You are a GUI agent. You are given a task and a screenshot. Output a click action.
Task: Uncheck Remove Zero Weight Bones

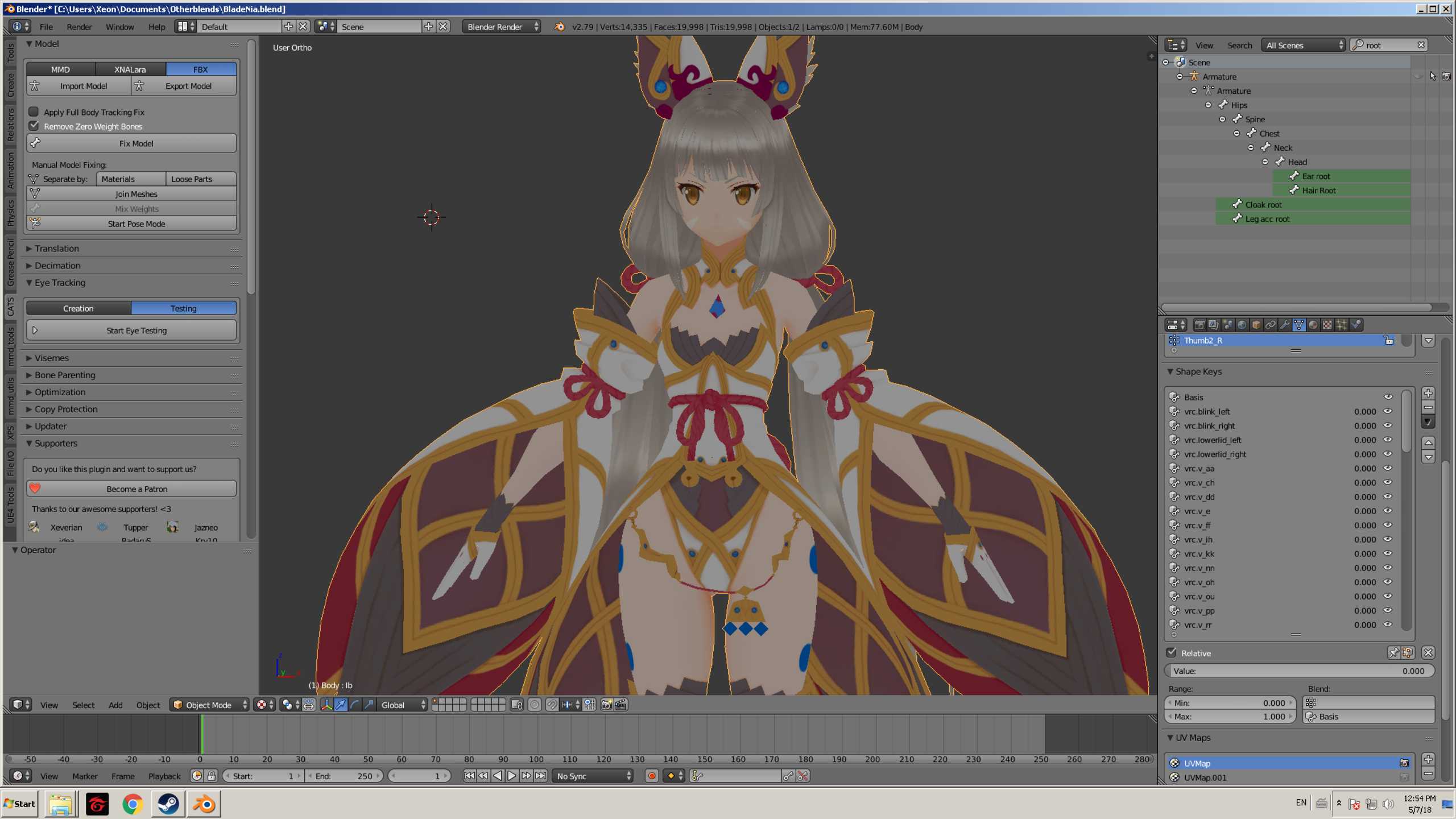34,126
